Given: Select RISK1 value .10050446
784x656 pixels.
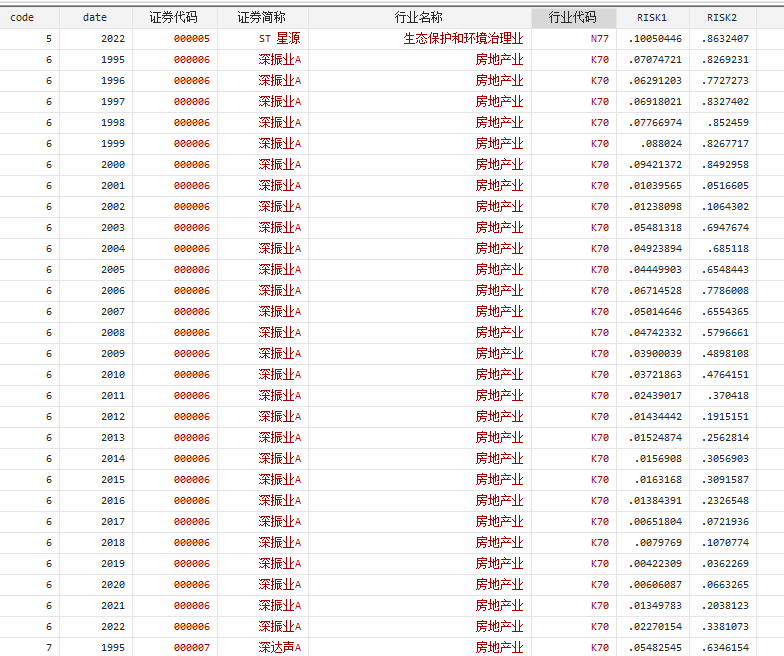Looking at the screenshot, I should point(655,38).
